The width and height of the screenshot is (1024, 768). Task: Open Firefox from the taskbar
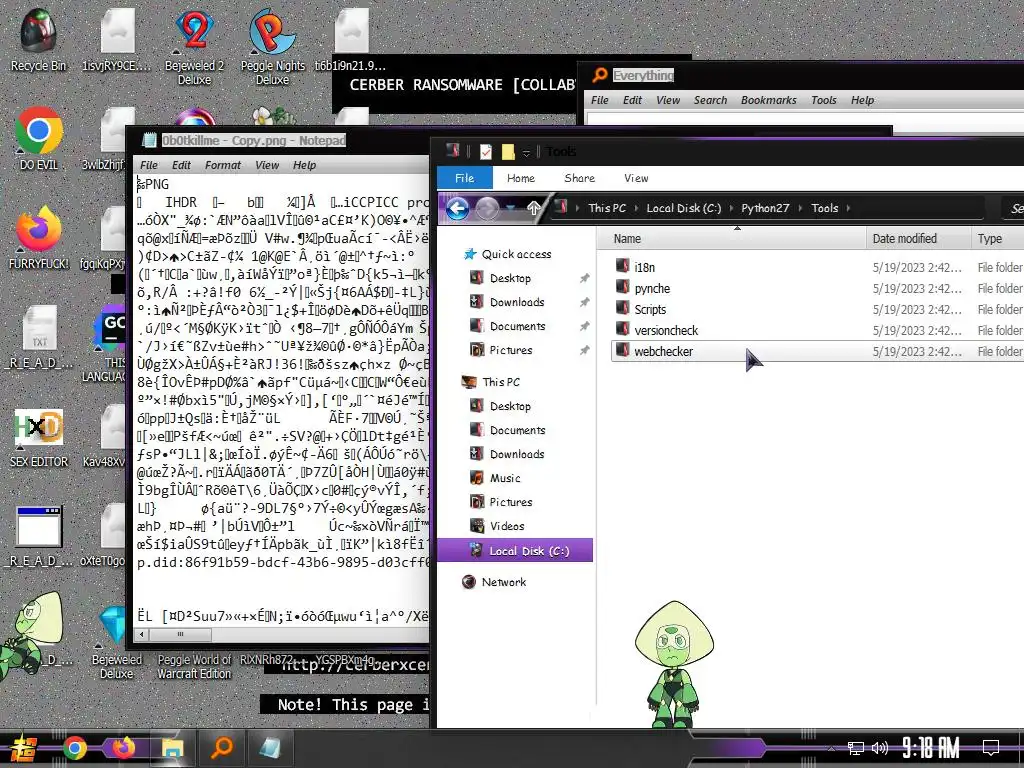[x=123, y=748]
